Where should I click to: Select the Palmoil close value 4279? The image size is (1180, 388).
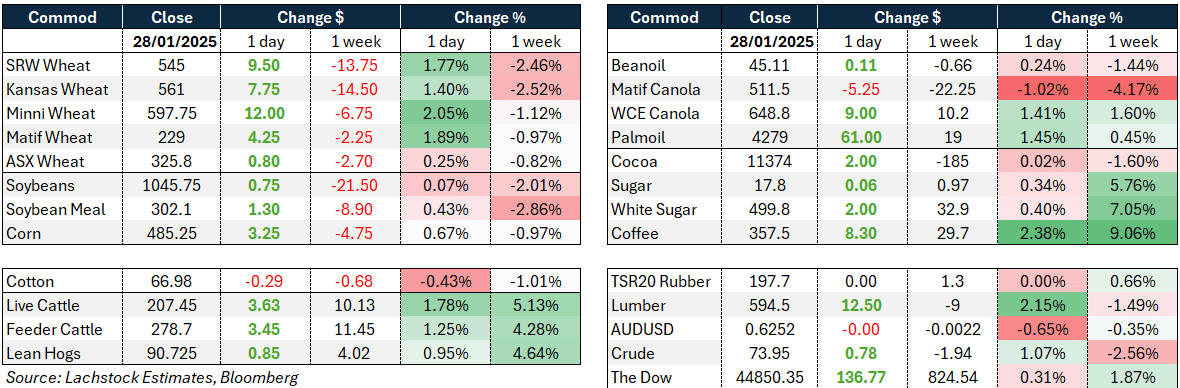tap(770, 138)
